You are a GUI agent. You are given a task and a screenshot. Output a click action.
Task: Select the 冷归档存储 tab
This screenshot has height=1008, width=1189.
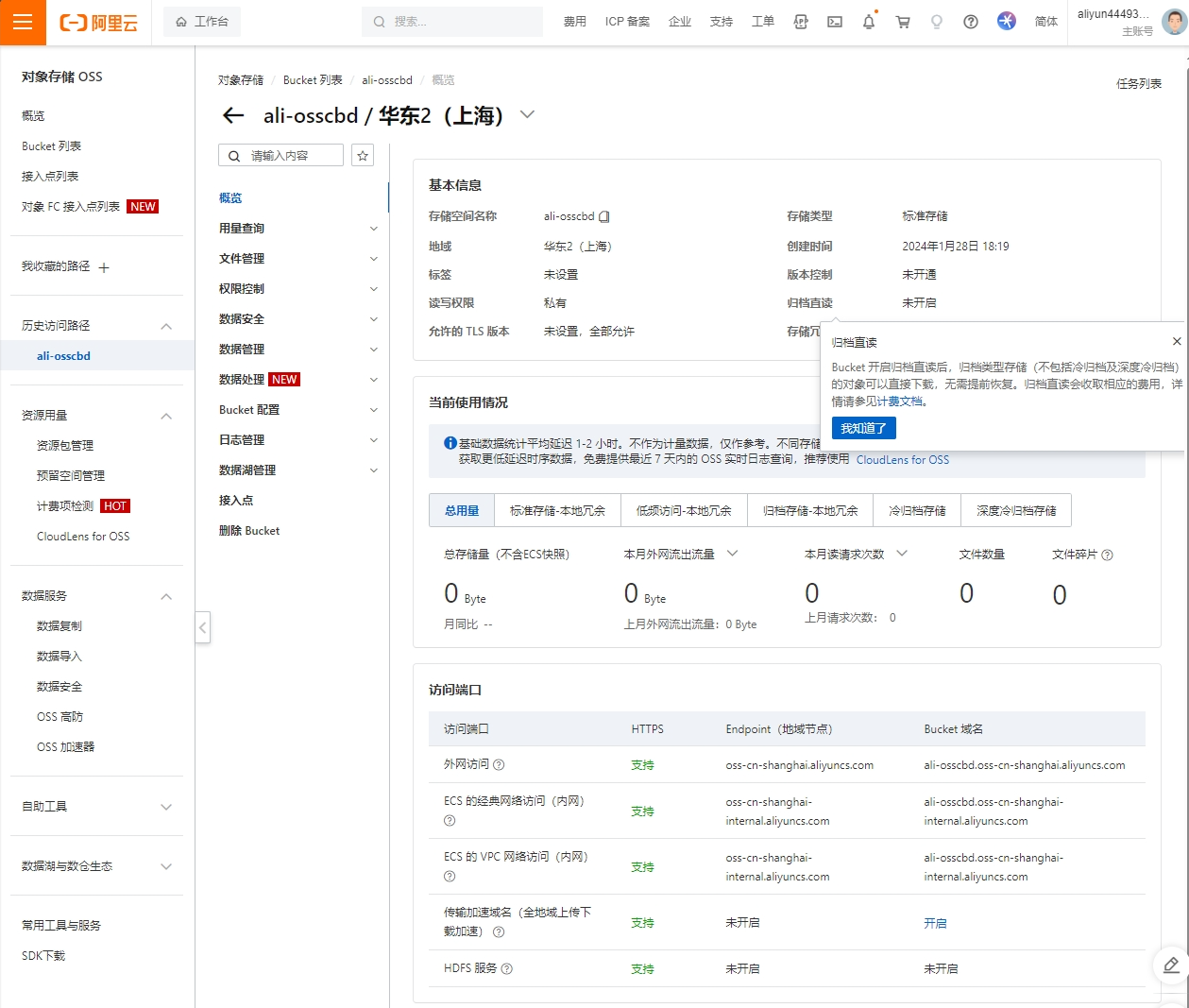[917, 510]
